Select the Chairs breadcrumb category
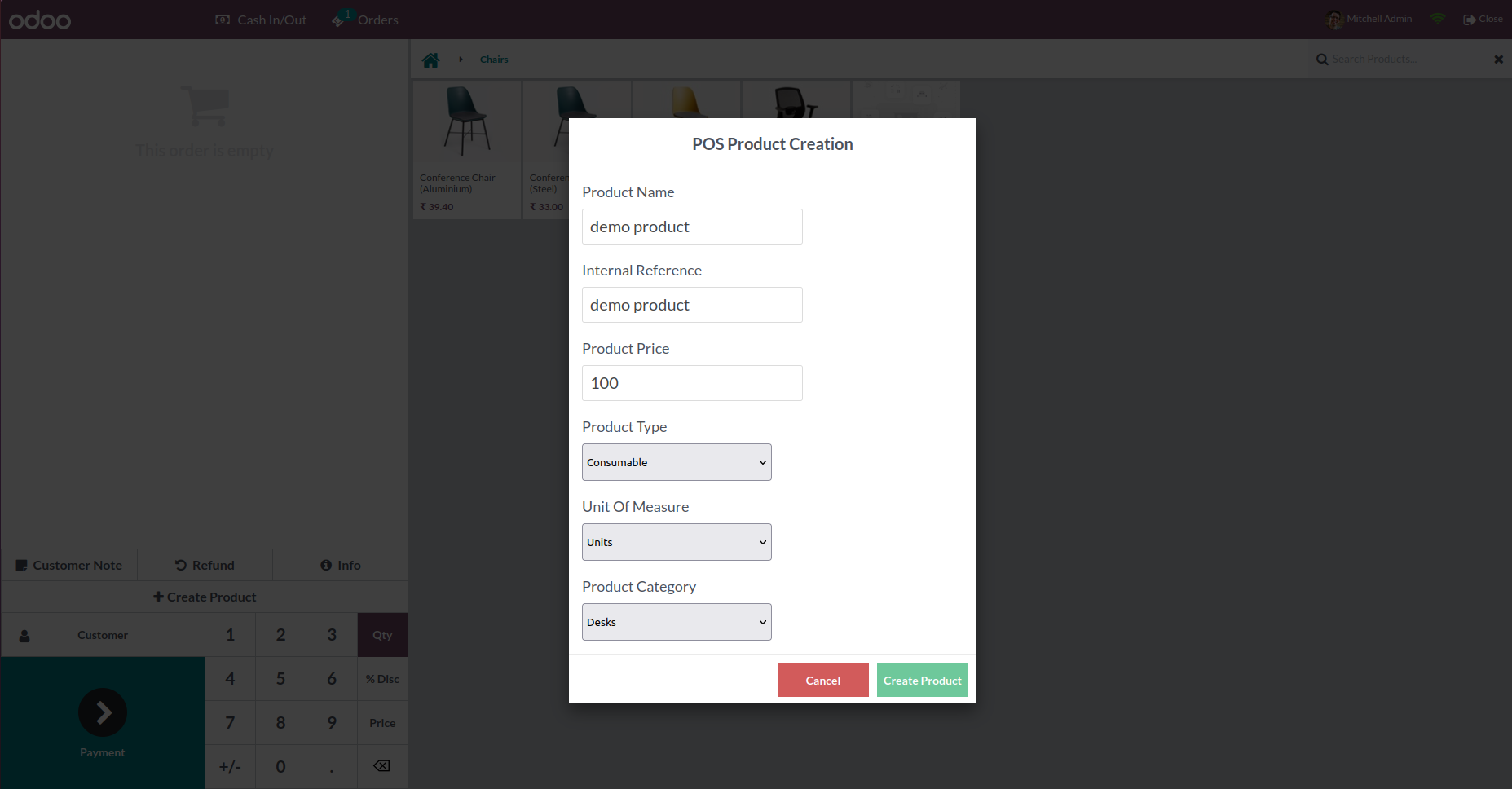 pos(494,60)
